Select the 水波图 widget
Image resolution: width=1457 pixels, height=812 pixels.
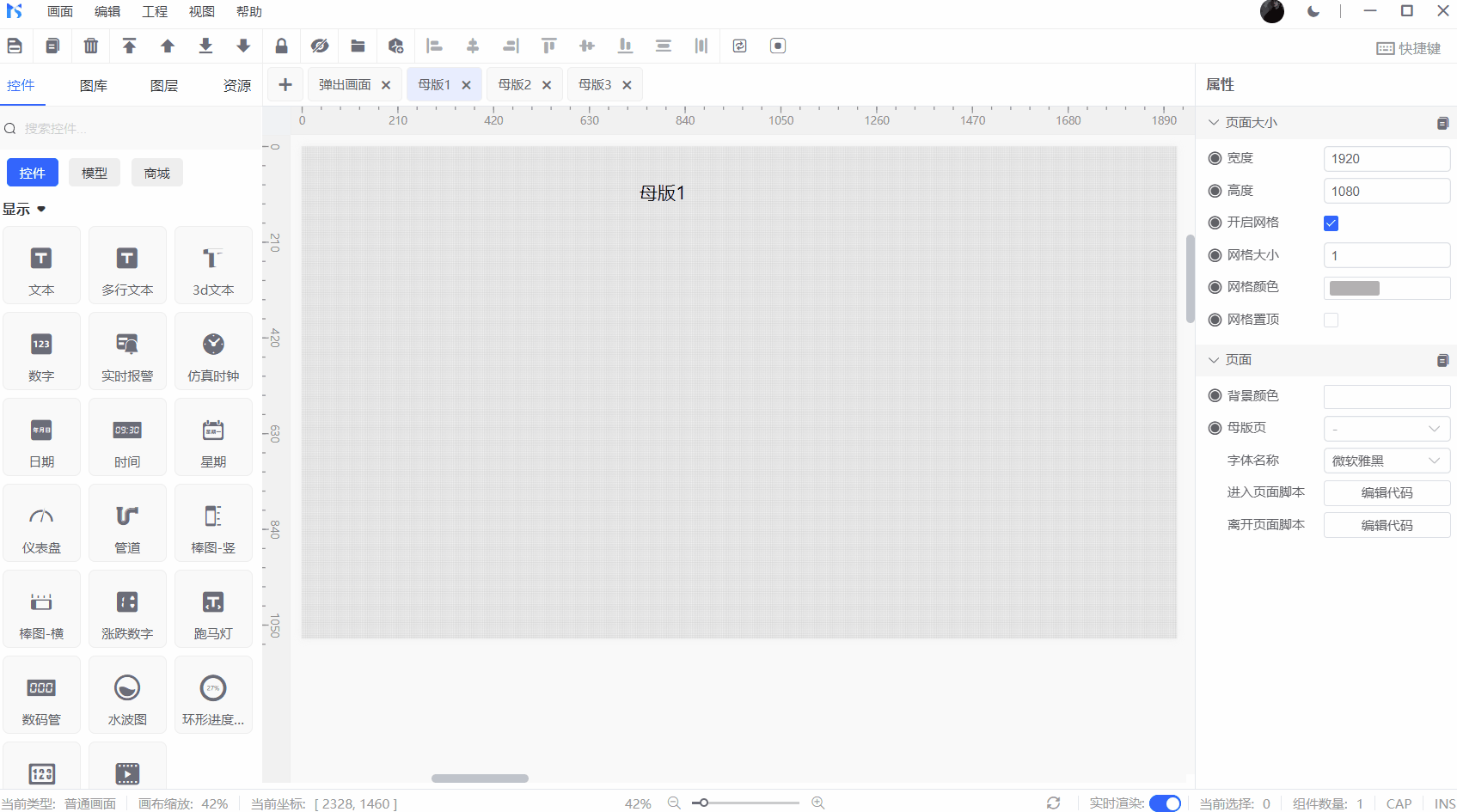pos(127,695)
